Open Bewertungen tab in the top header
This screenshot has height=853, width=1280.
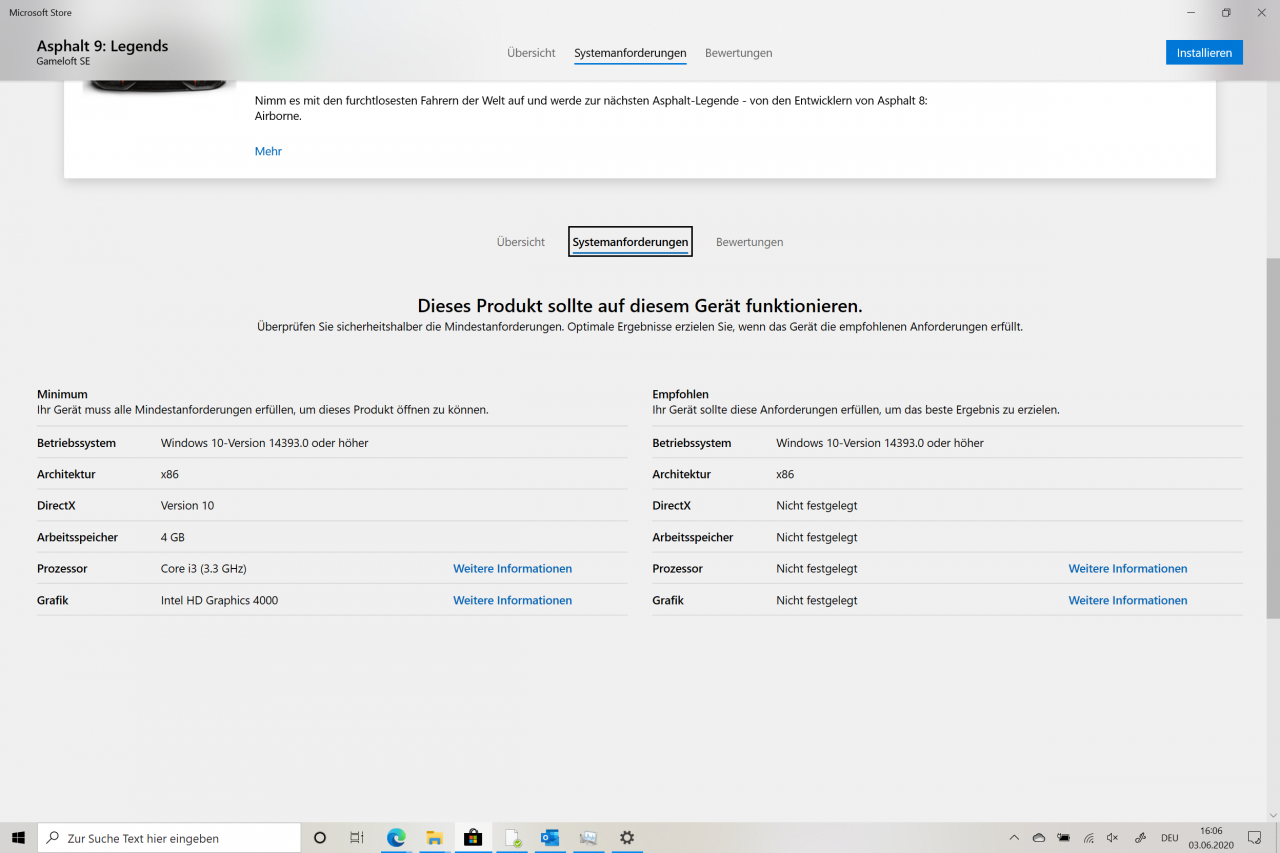click(739, 53)
